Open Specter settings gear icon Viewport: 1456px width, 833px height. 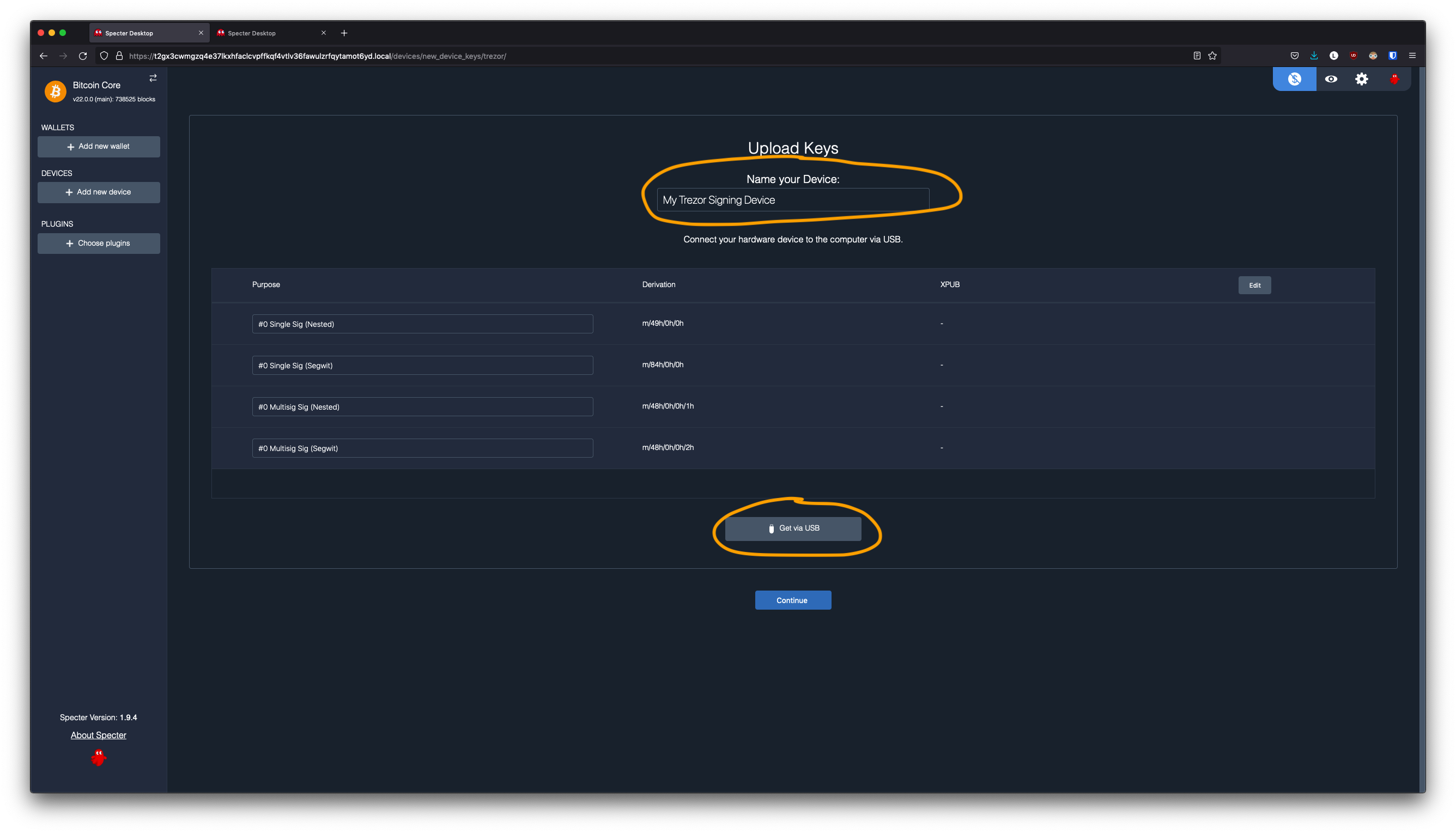[1362, 79]
